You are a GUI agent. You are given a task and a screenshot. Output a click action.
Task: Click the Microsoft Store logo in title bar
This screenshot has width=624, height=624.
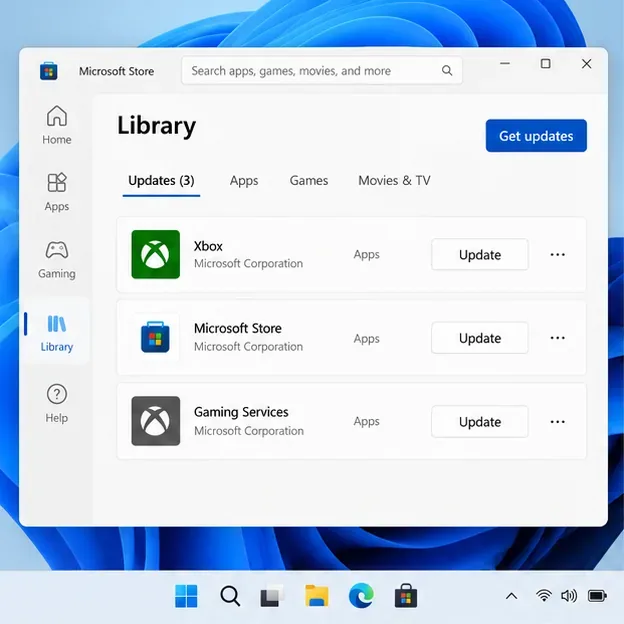coord(49,71)
